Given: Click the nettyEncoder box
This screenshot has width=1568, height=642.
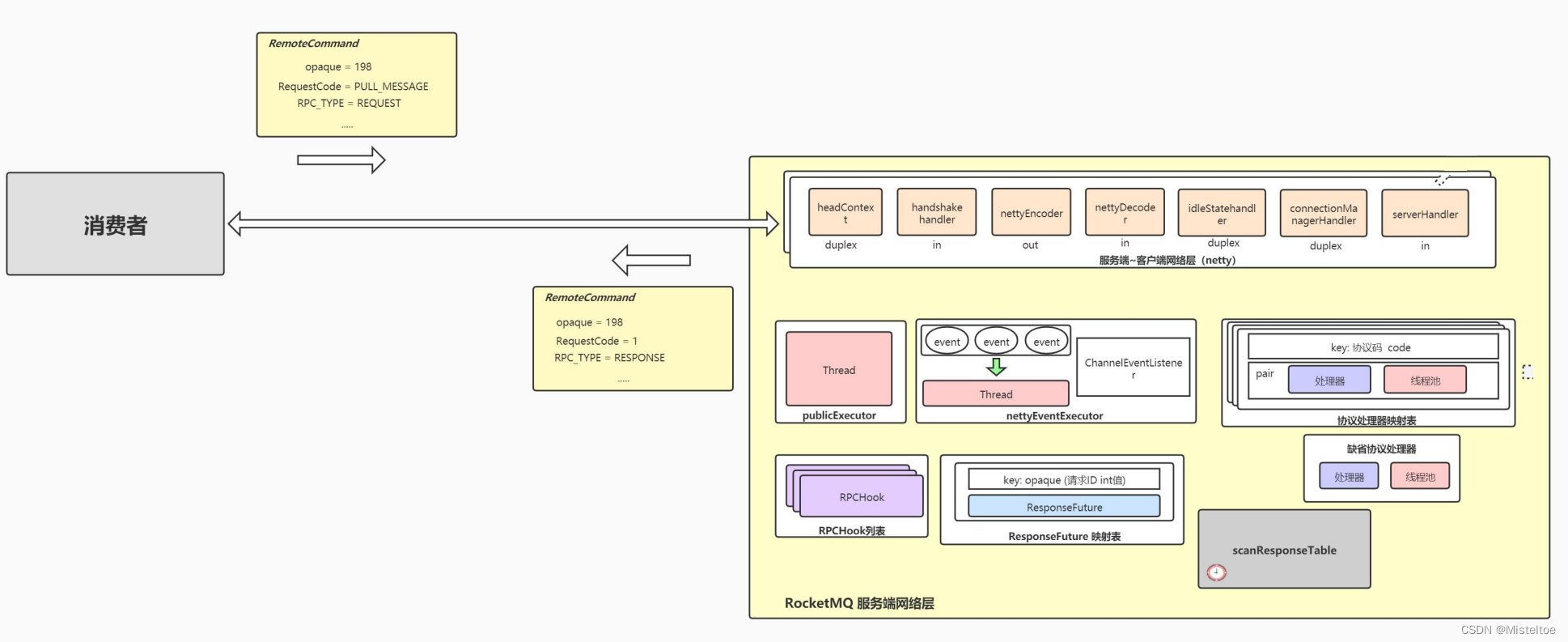Looking at the screenshot, I should [1032, 212].
